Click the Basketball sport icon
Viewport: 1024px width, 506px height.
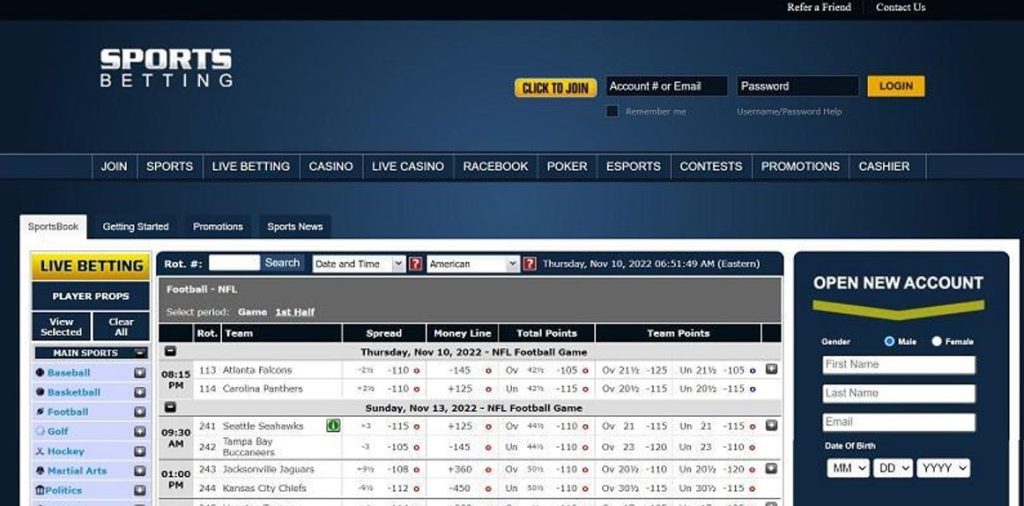coord(40,392)
